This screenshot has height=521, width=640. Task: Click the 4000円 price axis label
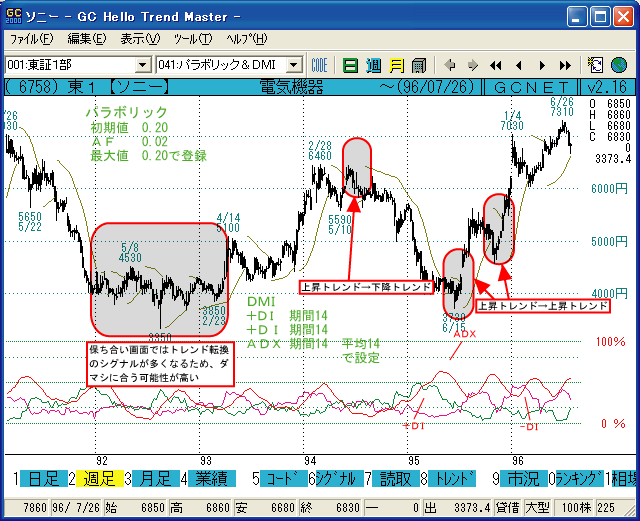click(x=609, y=294)
